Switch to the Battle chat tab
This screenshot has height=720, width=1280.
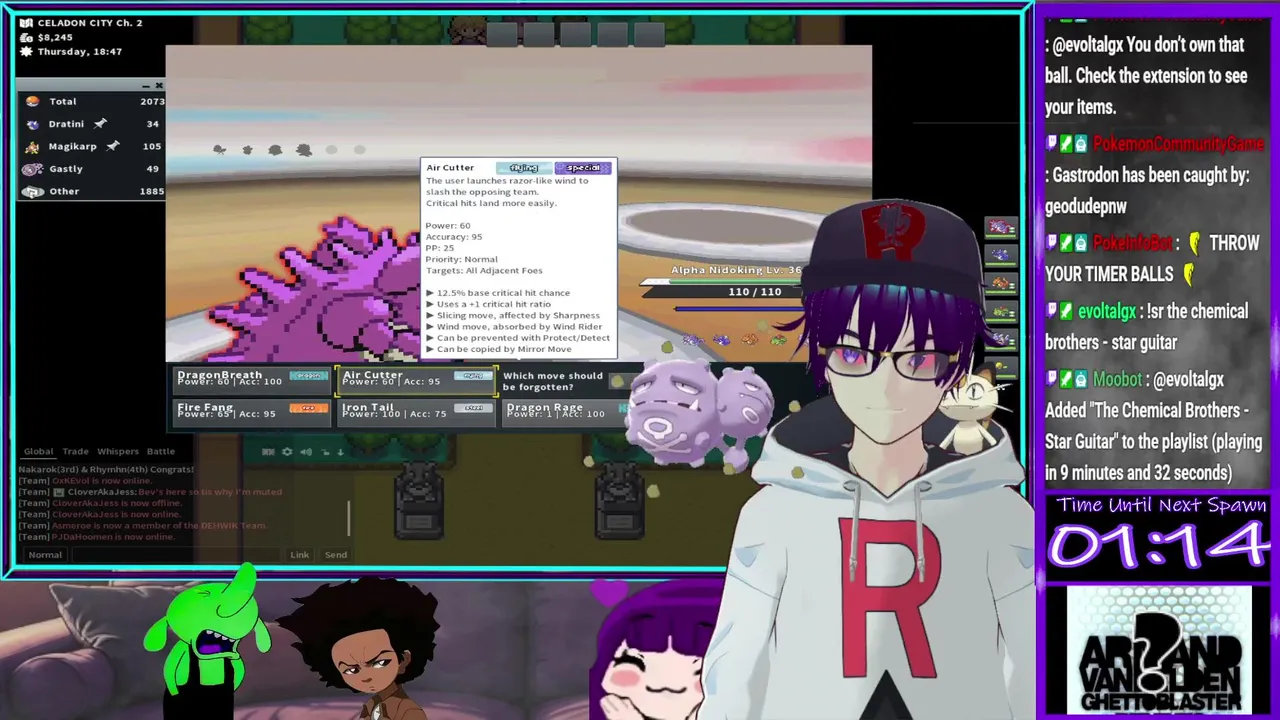tap(161, 451)
